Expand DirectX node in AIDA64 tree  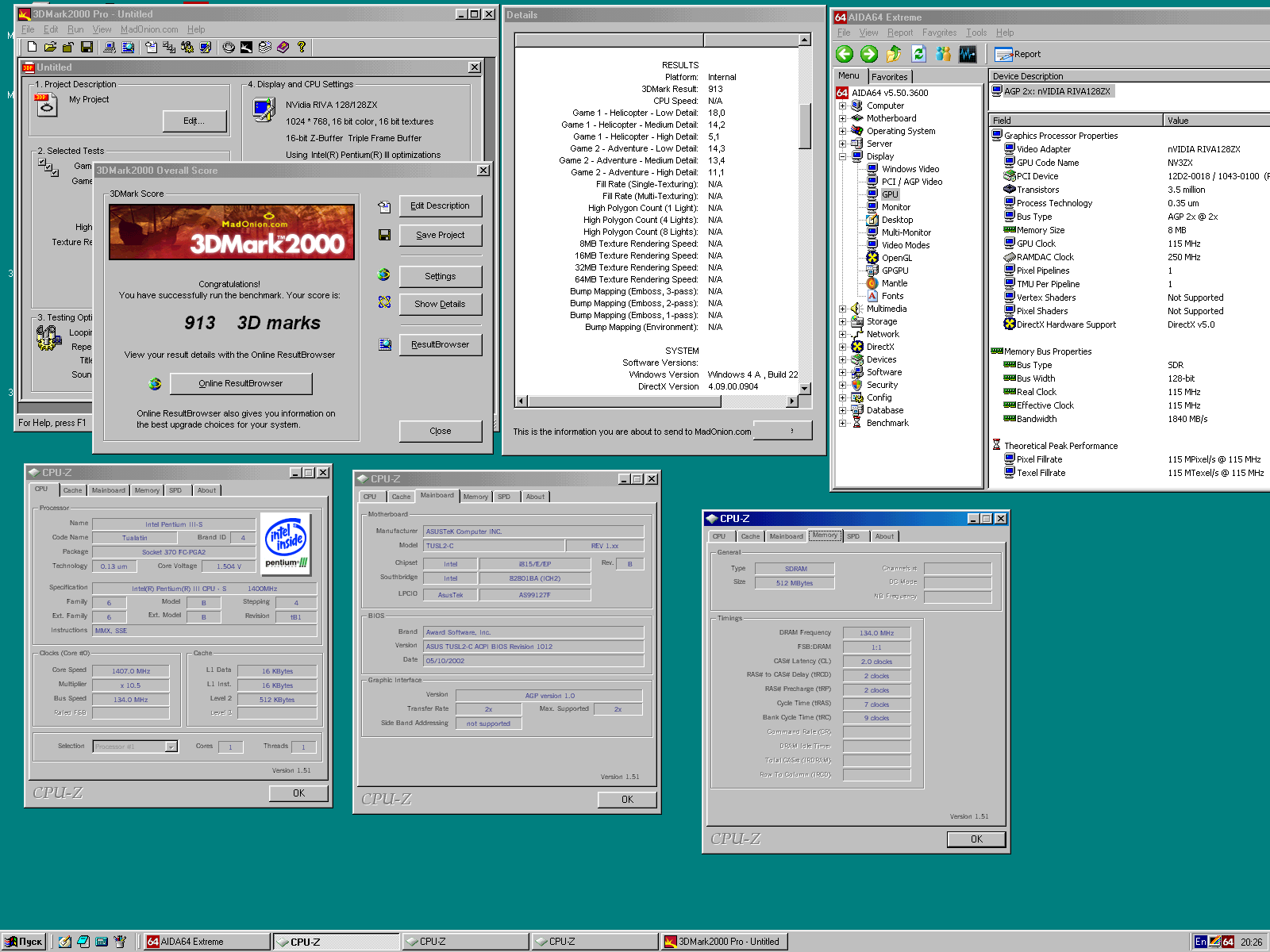tap(842, 347)
